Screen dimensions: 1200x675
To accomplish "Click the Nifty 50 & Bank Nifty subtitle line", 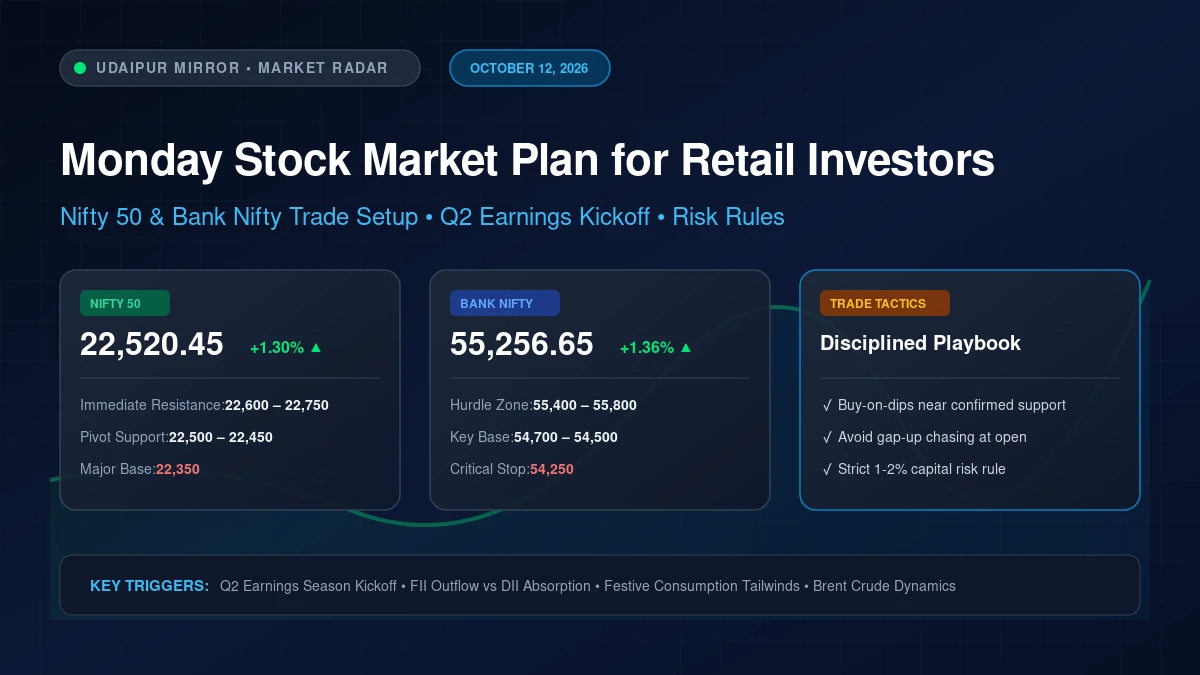I will point(422,217).
